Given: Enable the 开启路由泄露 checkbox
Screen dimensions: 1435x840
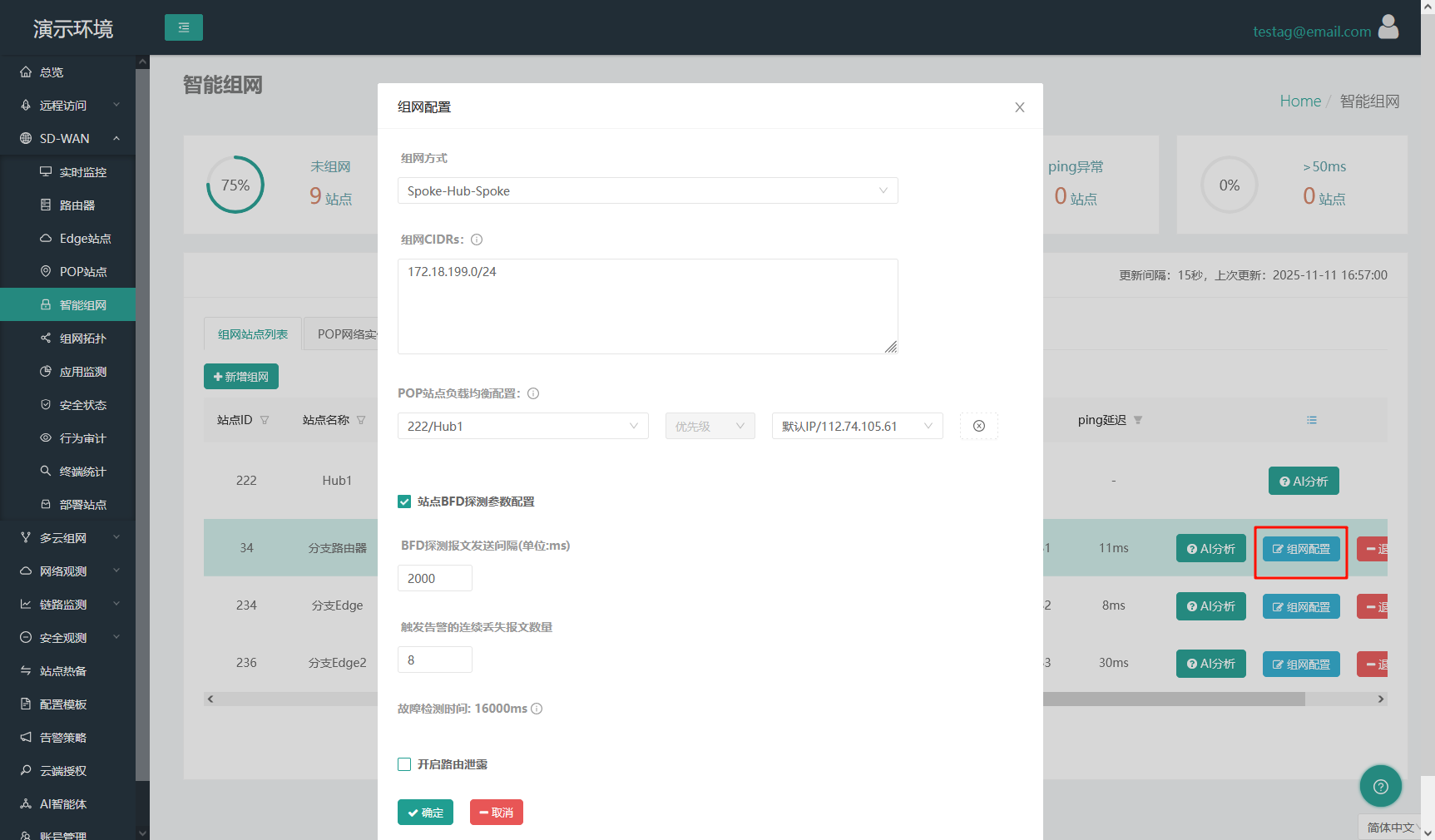Looking at the screenshot, I should point(404,764).
